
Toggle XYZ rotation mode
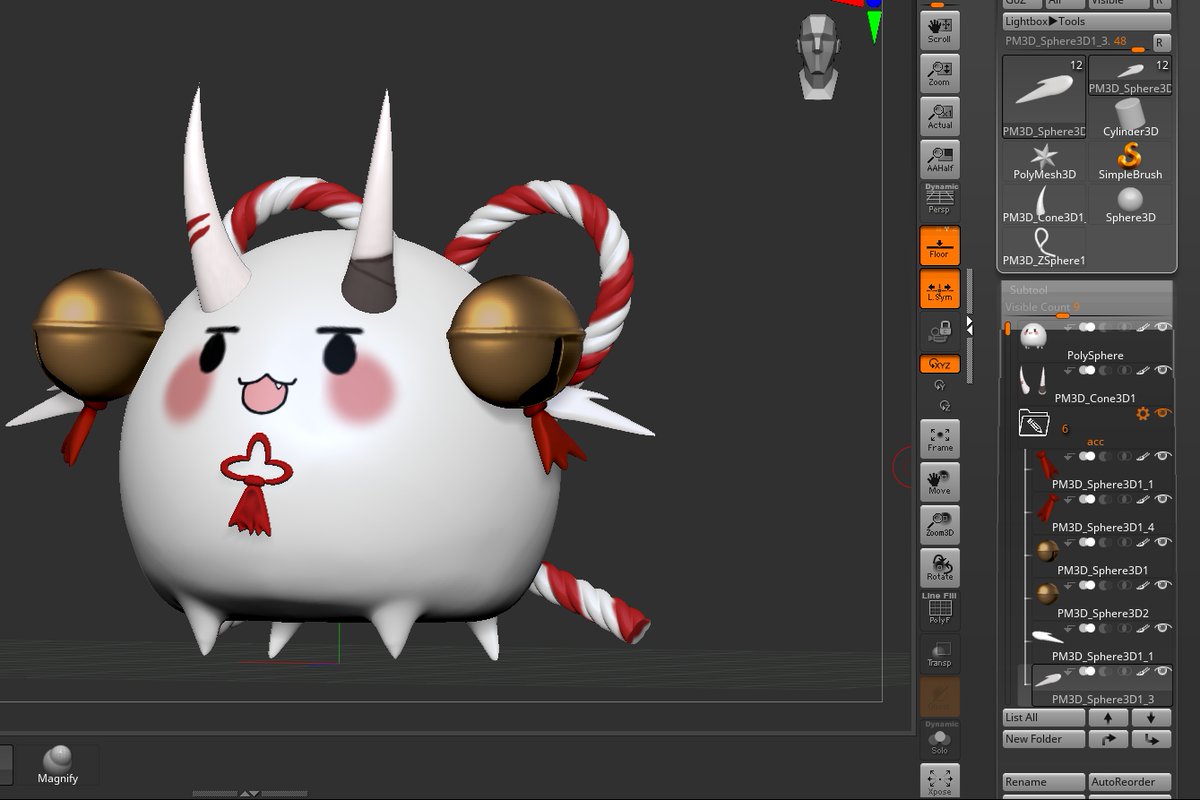(940, 365)
